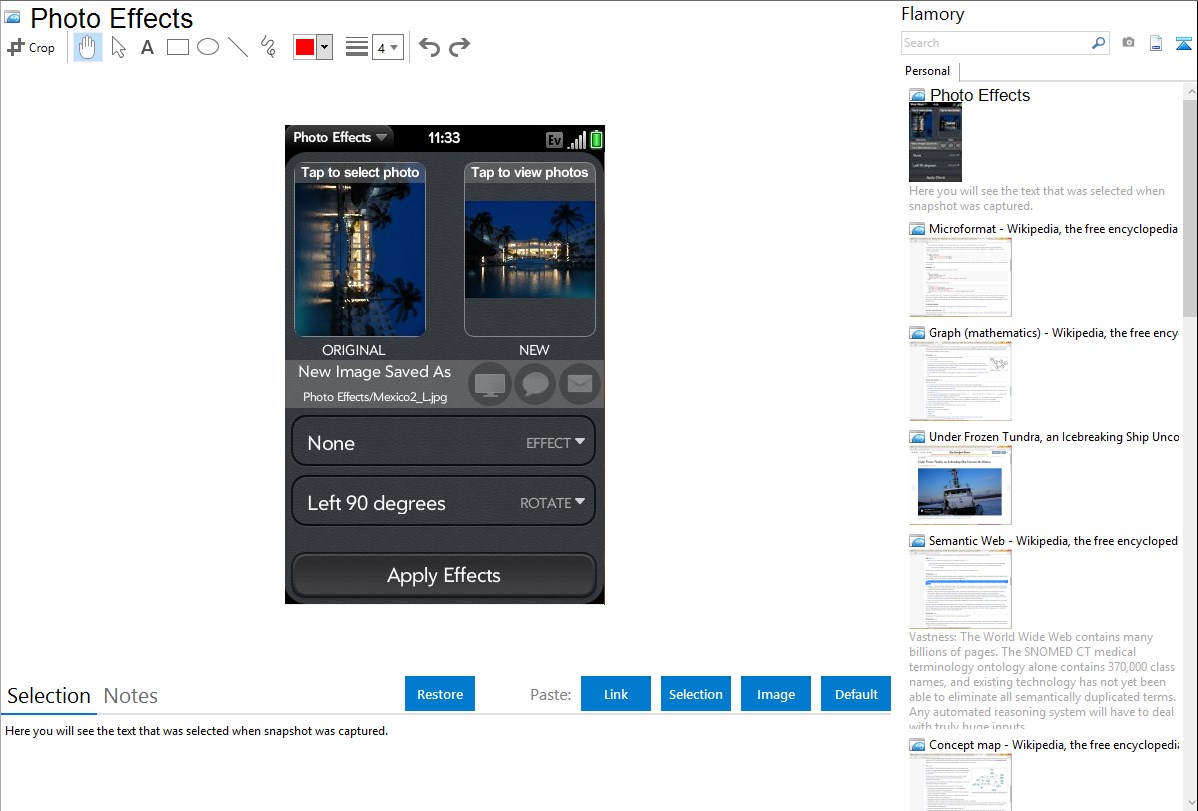Screen dimensions: 1198x811
Task: Open the line width dropdown
Action: tap(387, 47)
